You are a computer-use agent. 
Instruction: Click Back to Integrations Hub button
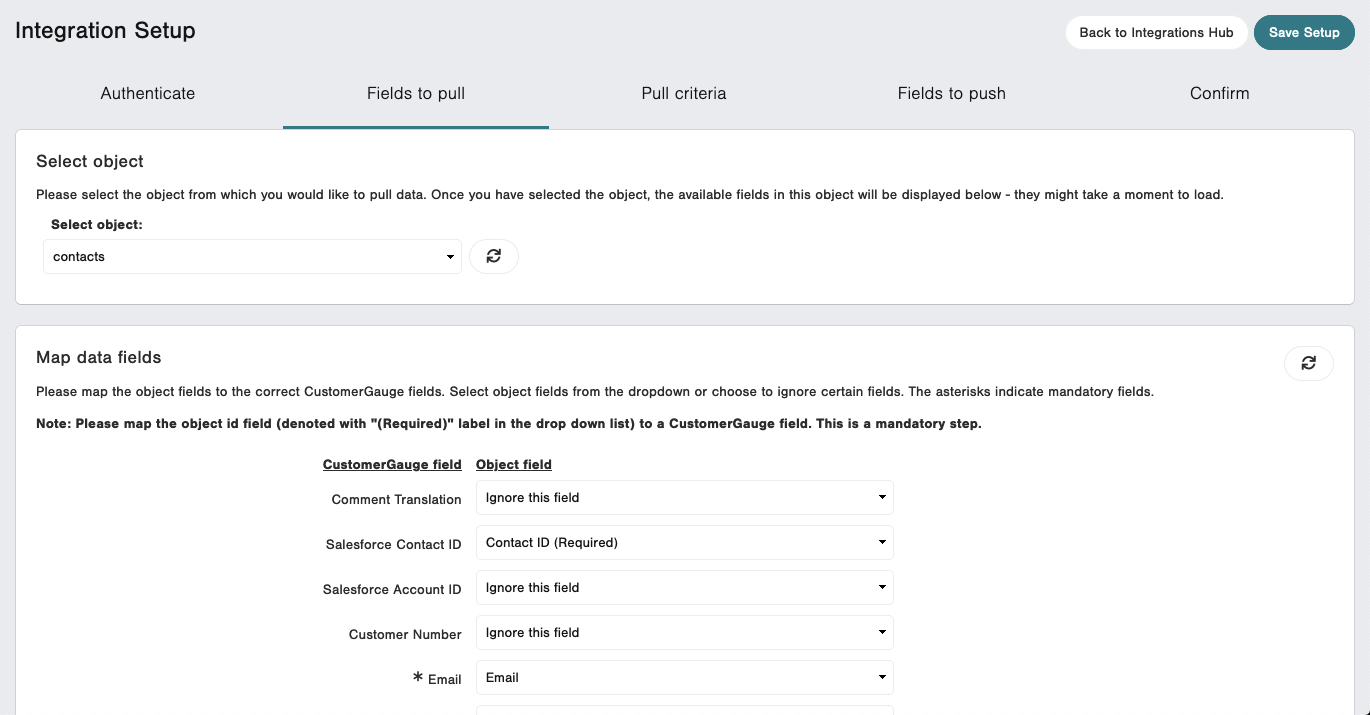(x=1157, y=32)
